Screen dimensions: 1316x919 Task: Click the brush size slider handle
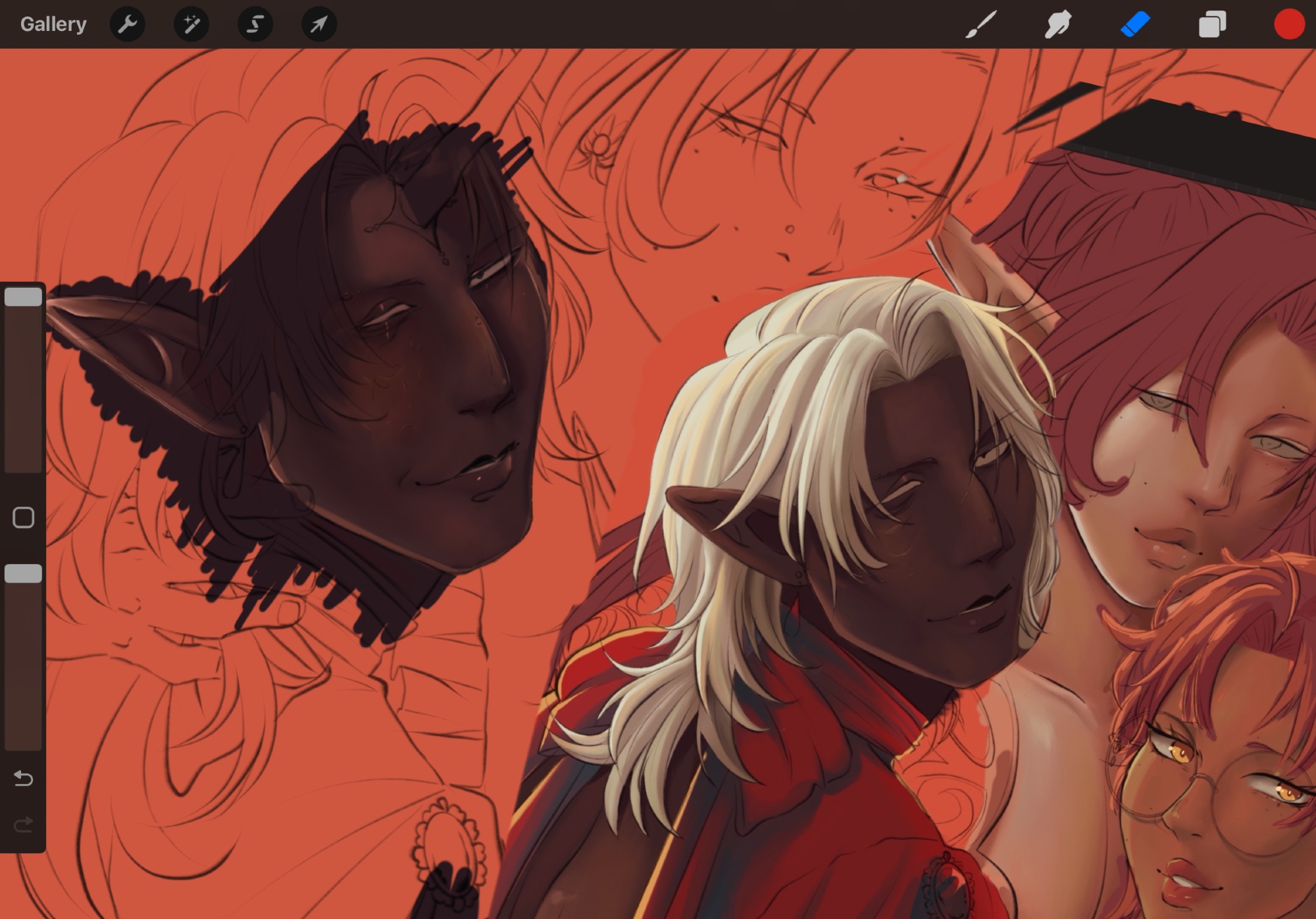point(23,297)
